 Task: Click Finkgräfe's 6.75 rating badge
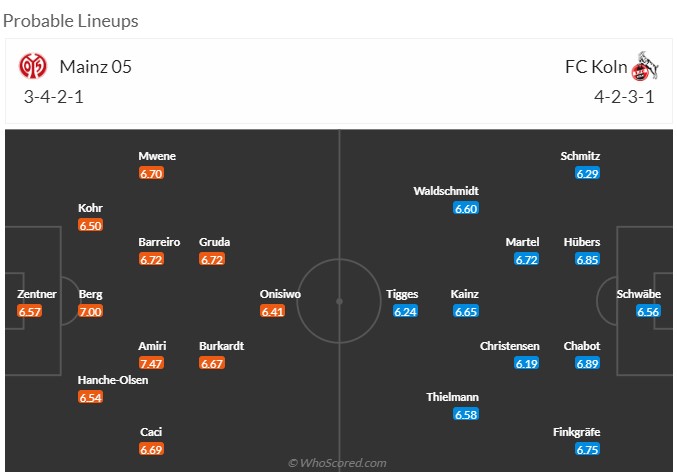pos(587,450)
